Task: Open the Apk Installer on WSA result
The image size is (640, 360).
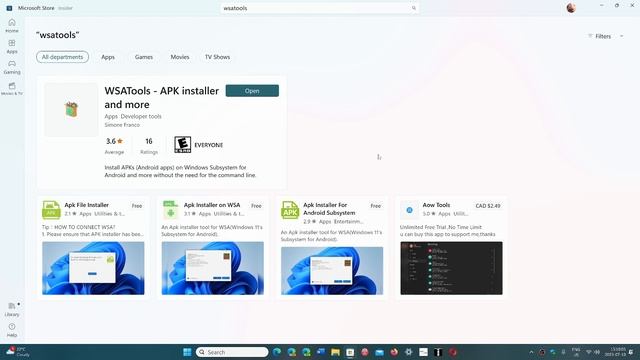Action: click(x=213, y=248)
